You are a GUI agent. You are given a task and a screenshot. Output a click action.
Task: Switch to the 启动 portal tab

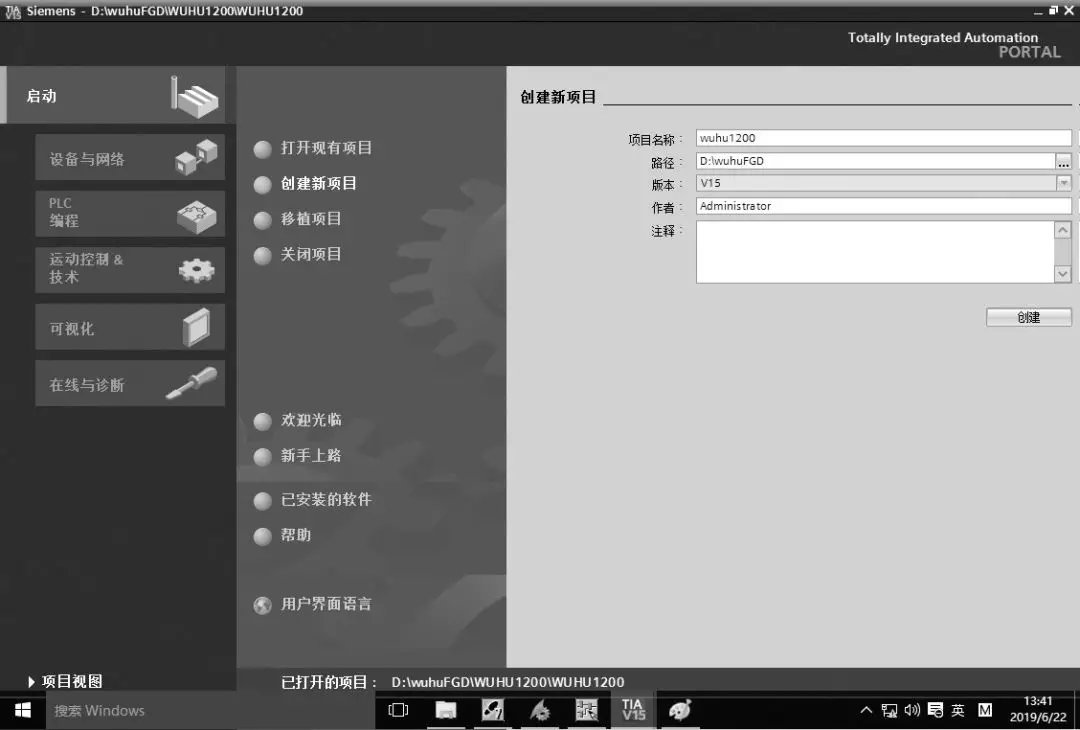(x=112, y=96)
